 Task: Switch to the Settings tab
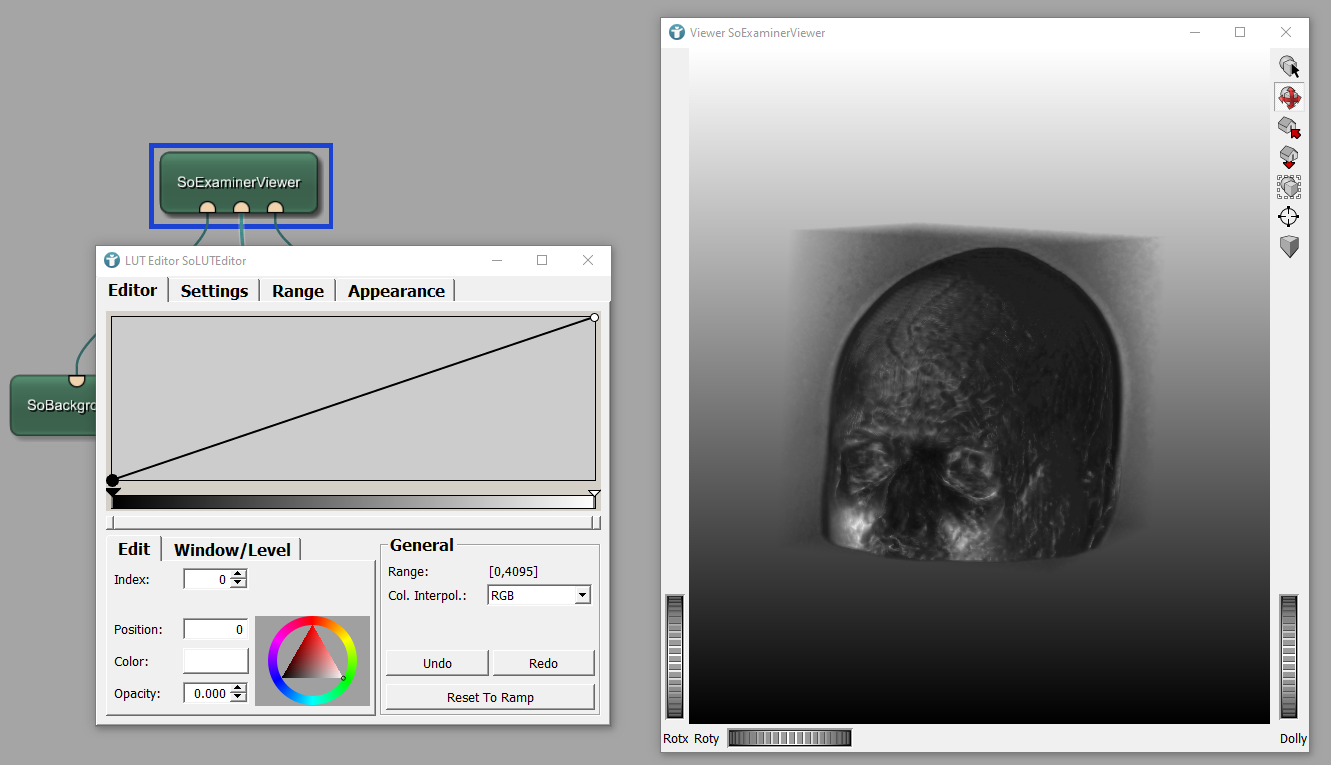(x=214, y=291)
